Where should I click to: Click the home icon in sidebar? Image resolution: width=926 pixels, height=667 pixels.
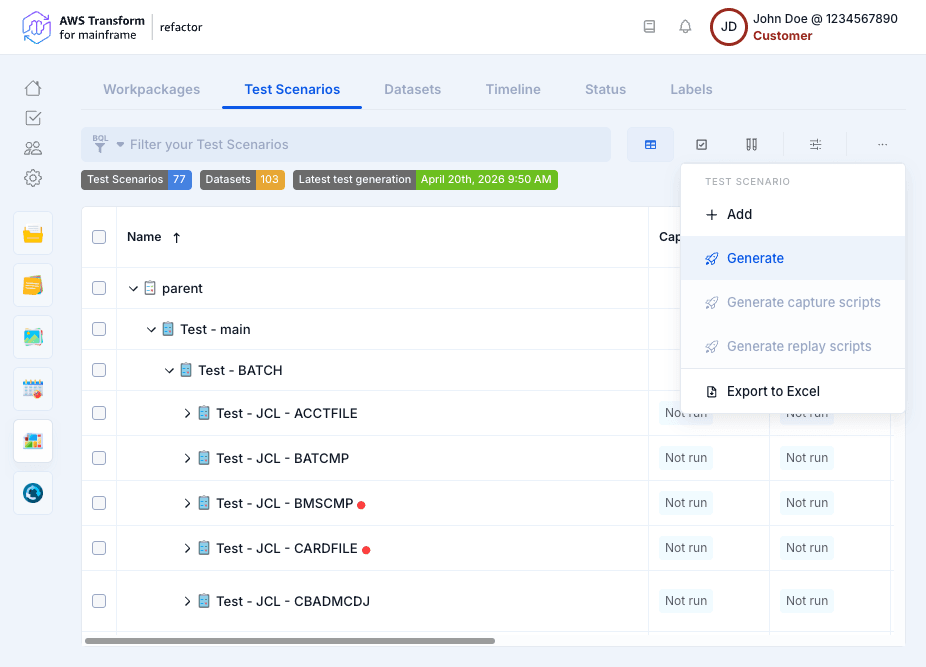pos(33,88)
